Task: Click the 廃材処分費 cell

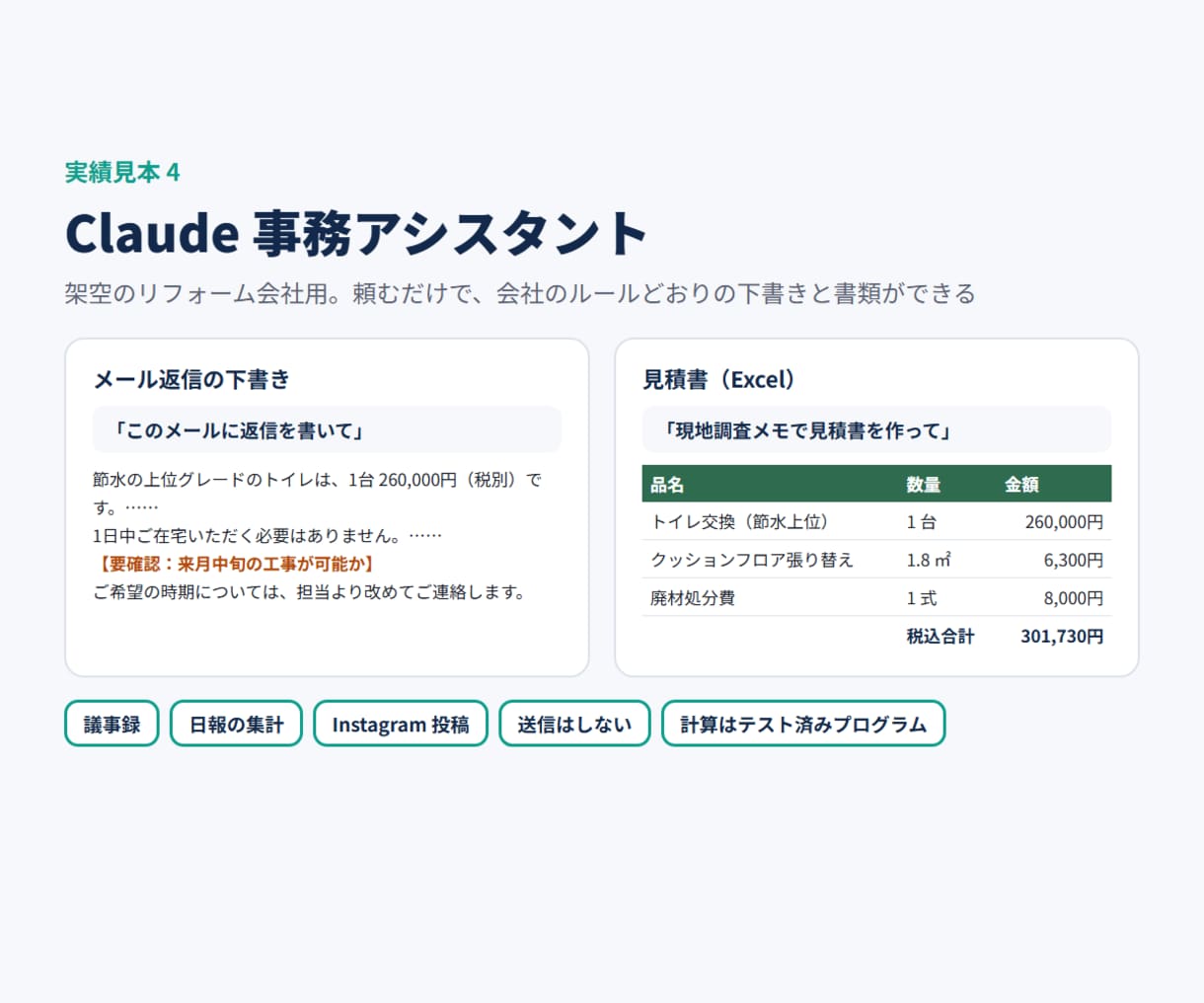Action: click(x=693, y=598)
